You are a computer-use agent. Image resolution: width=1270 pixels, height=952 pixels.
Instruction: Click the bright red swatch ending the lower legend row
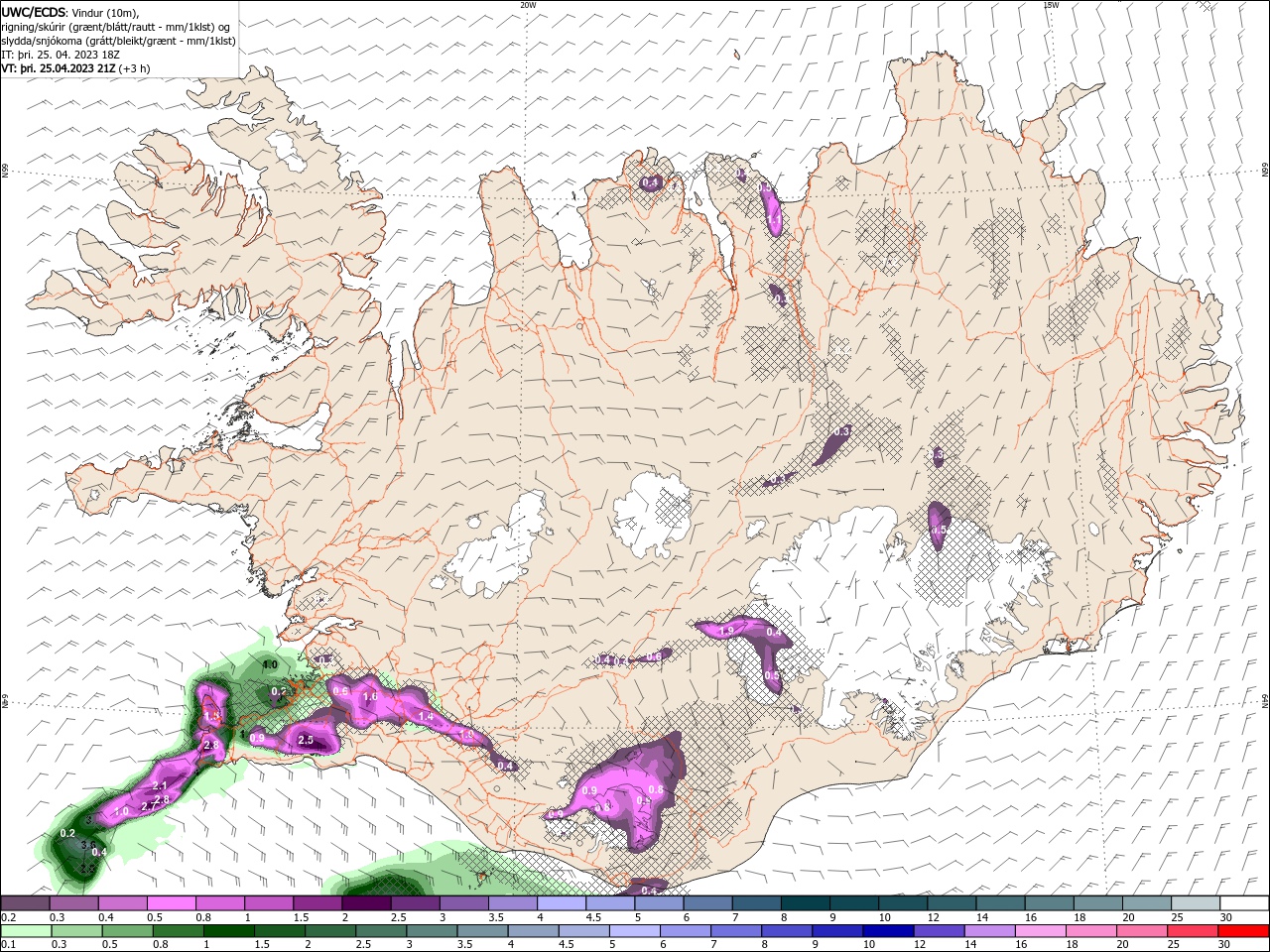[x=1244, y=931]
